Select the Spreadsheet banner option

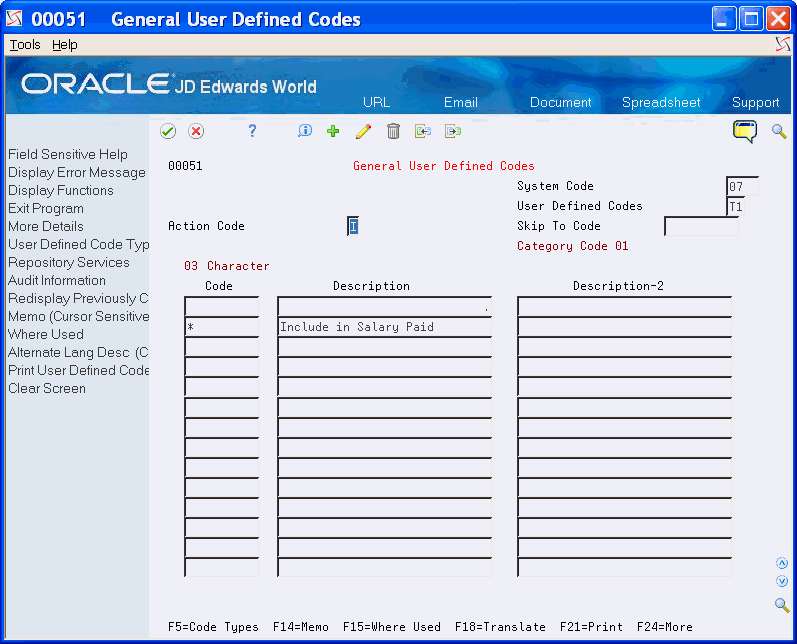[661, 102]
